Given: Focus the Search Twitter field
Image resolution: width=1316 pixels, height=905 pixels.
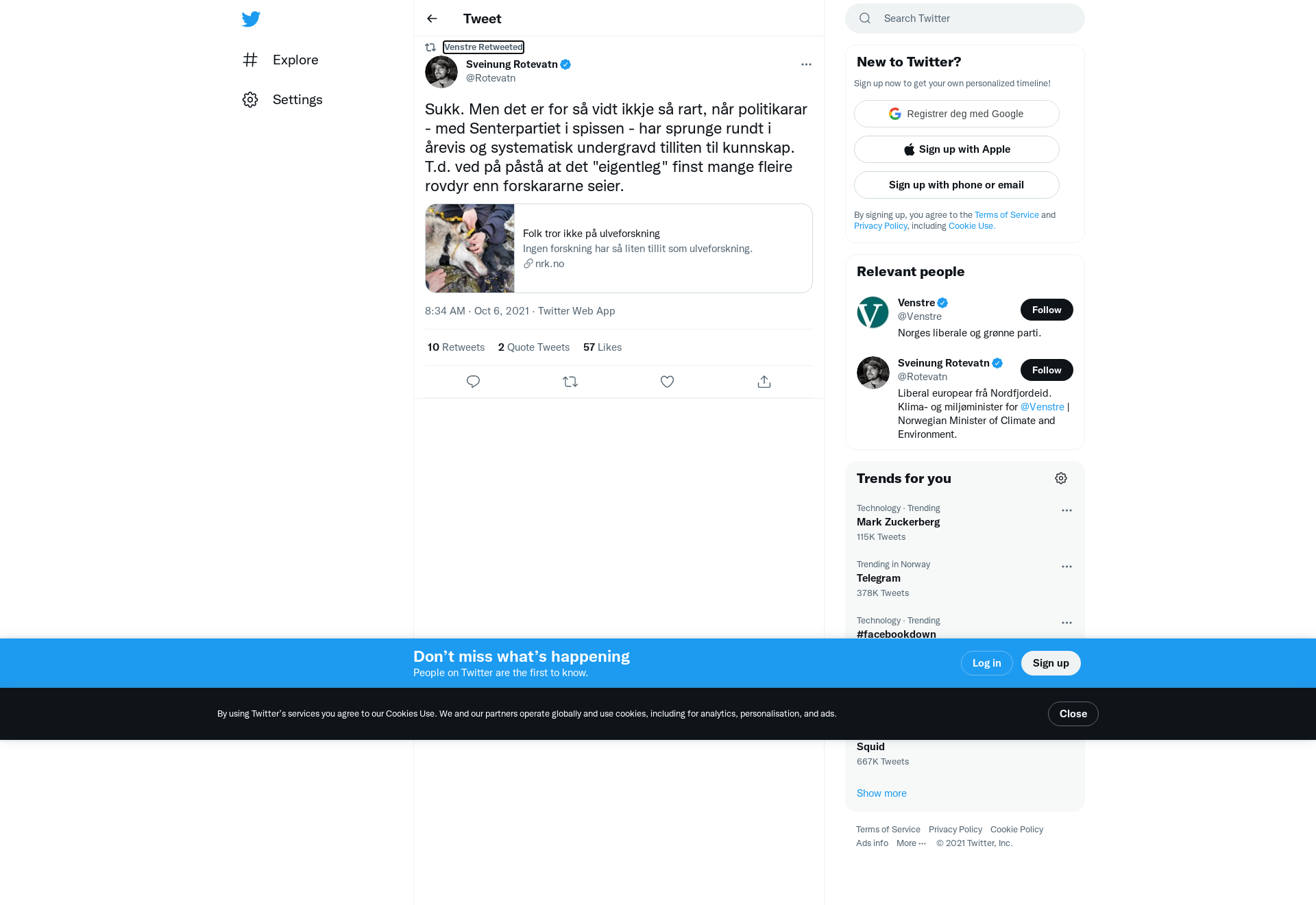Looking at the screenshot, I should (965, 18).
